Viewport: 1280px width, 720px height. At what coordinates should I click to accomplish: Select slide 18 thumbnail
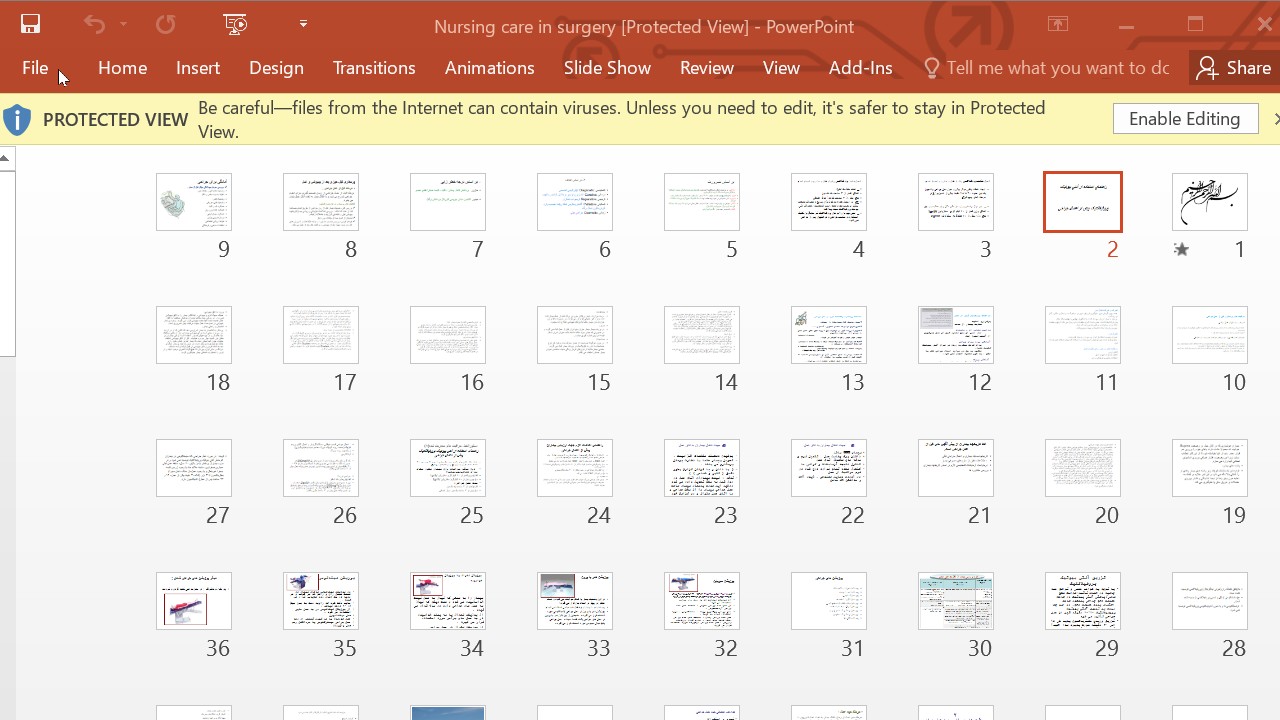click(x=194, y=335)
